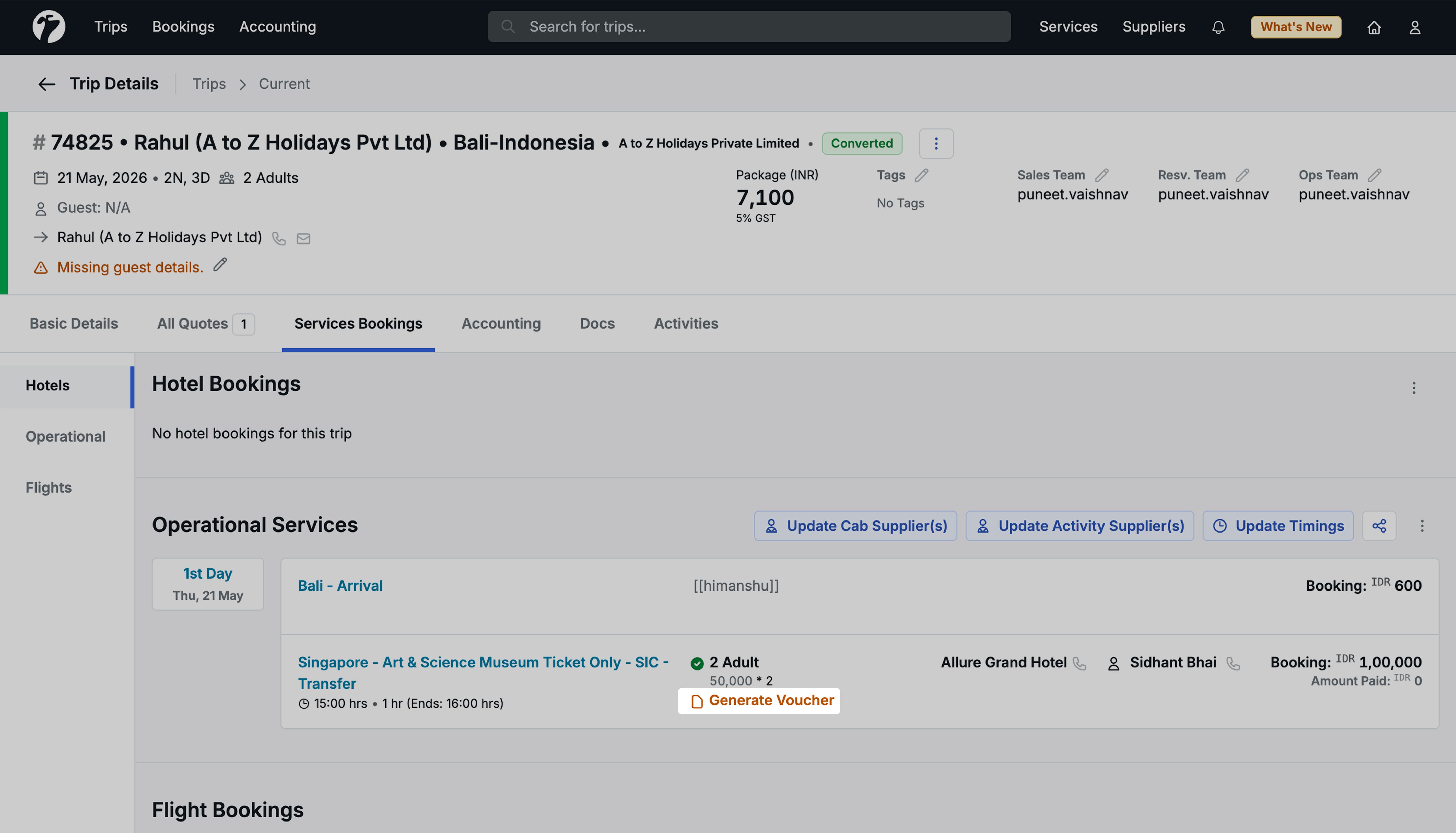The height and width of the screenshot is (833, 1456).
Task: Focus the Search for trips field
Action: click(749, 27)
